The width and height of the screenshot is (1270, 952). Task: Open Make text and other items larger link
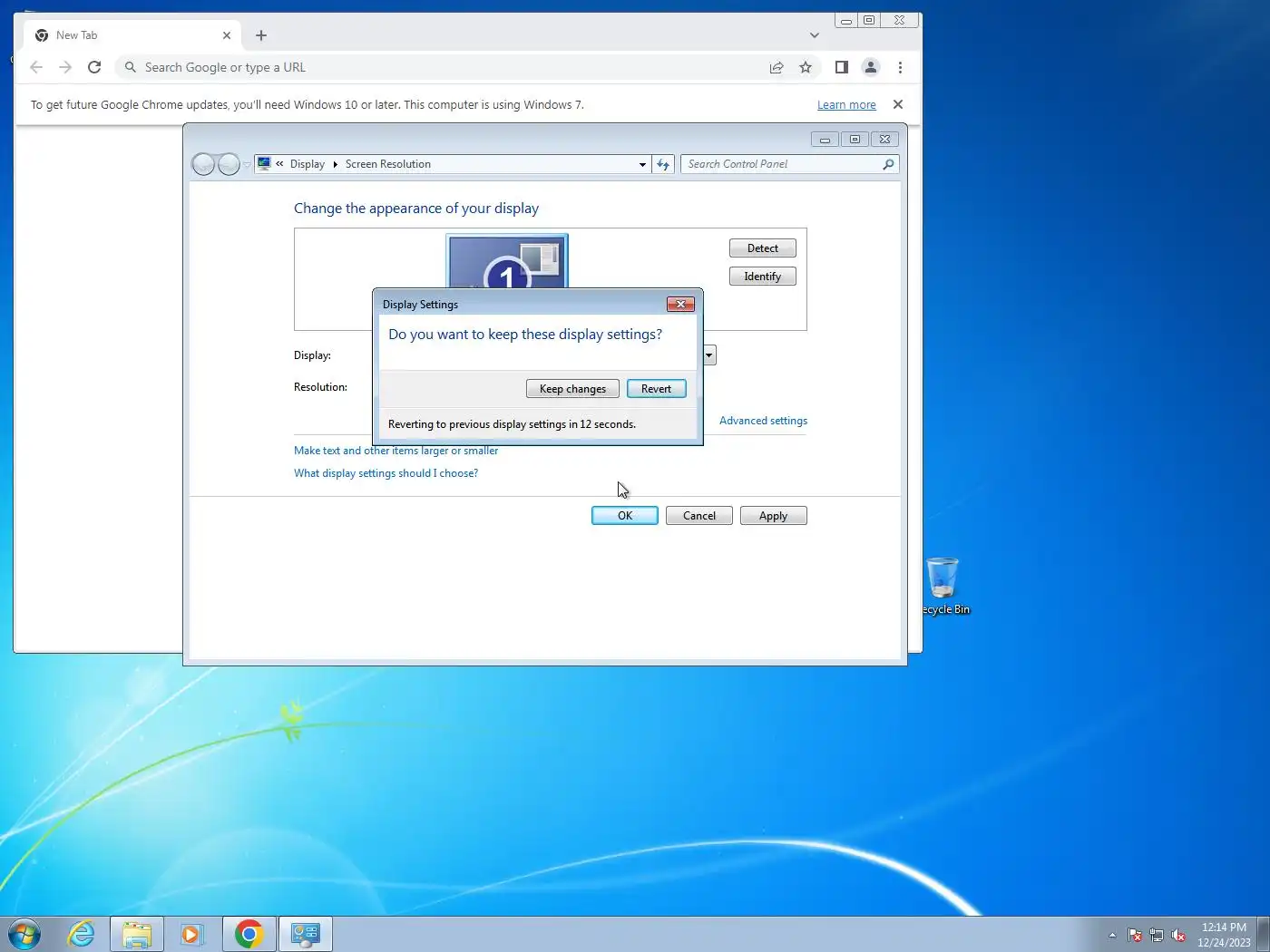[396, 451]
